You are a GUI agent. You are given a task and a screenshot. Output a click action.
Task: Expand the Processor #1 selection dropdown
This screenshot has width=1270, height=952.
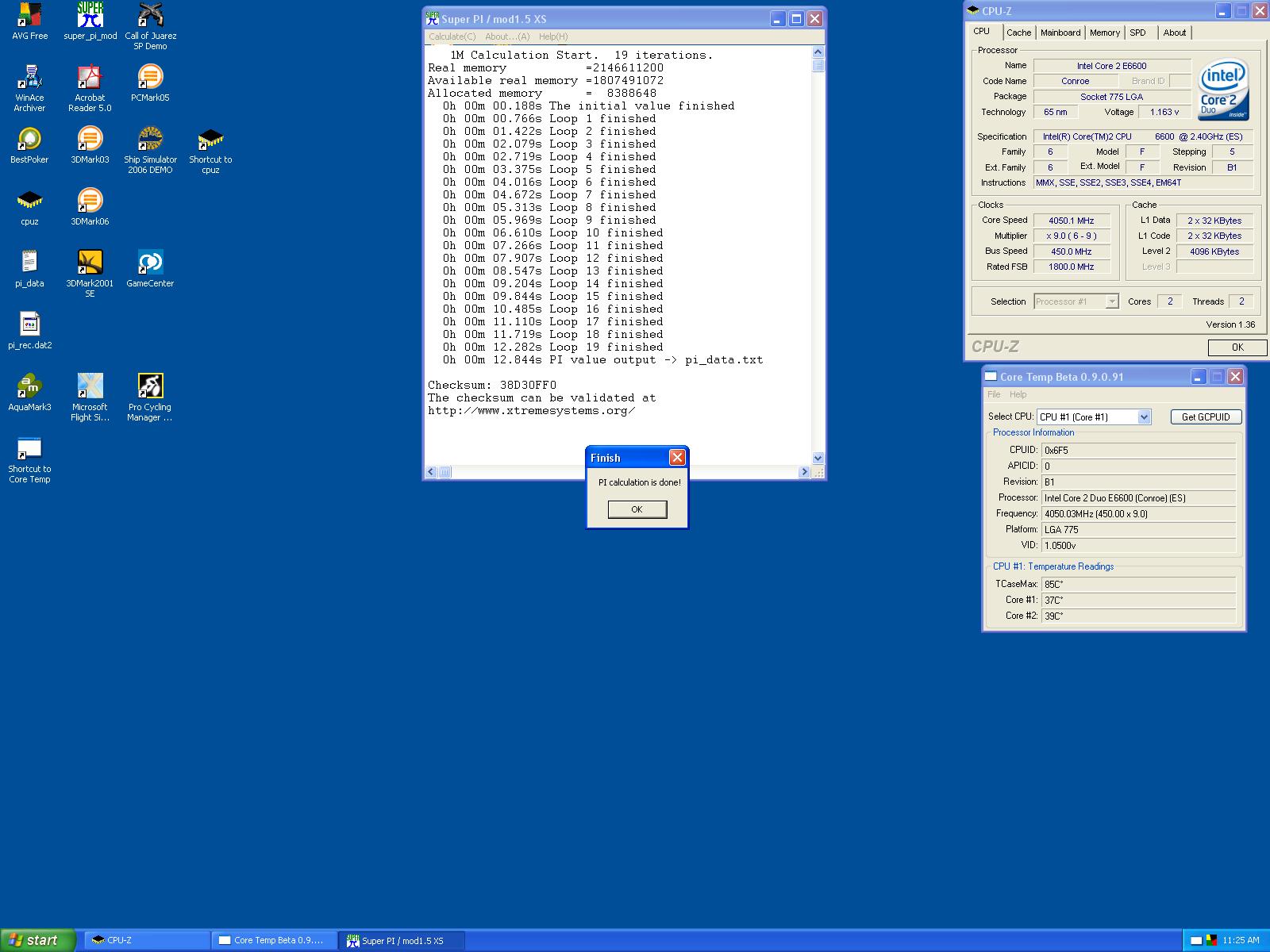1112,301
